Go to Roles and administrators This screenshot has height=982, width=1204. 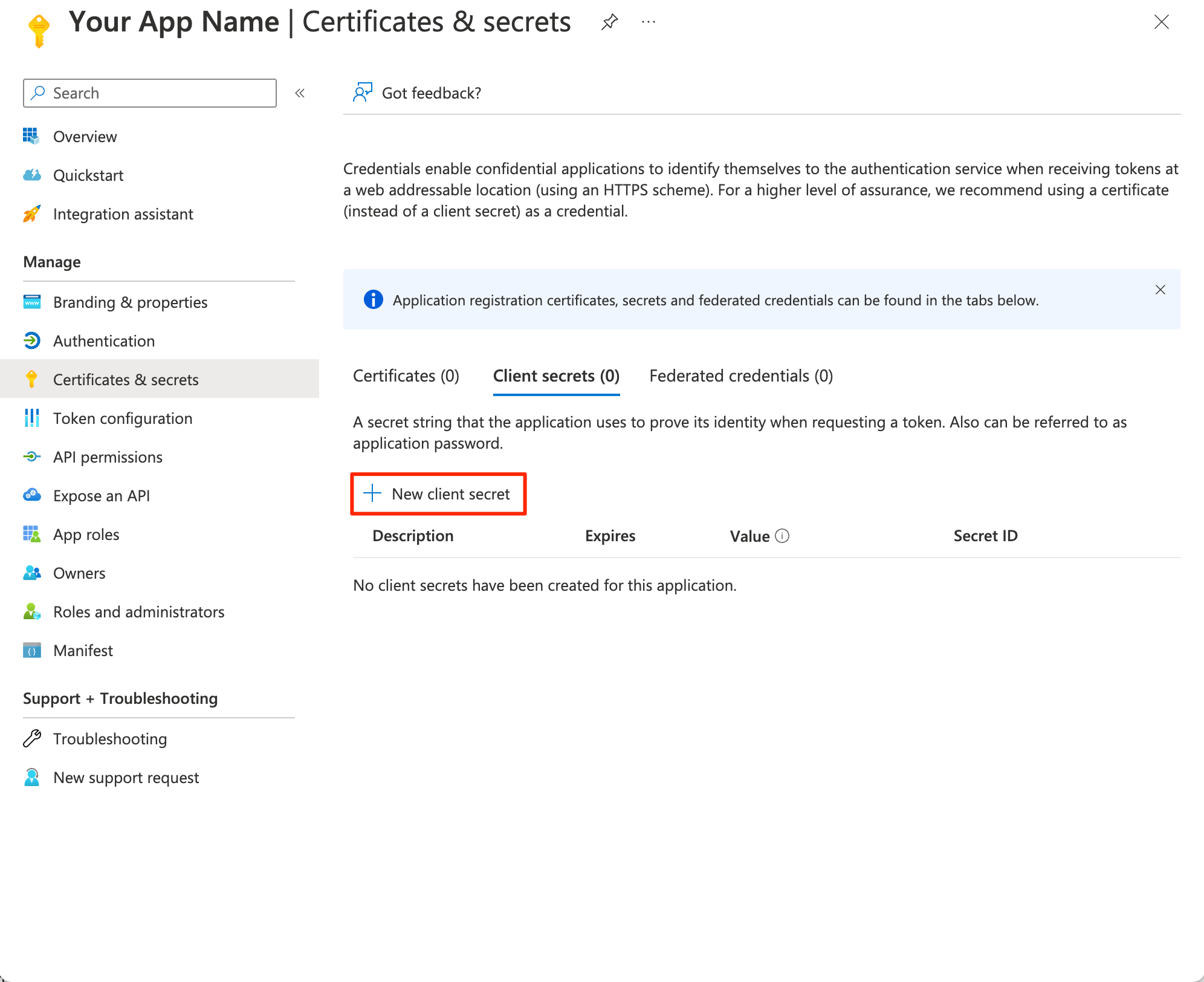pos(138,612)
